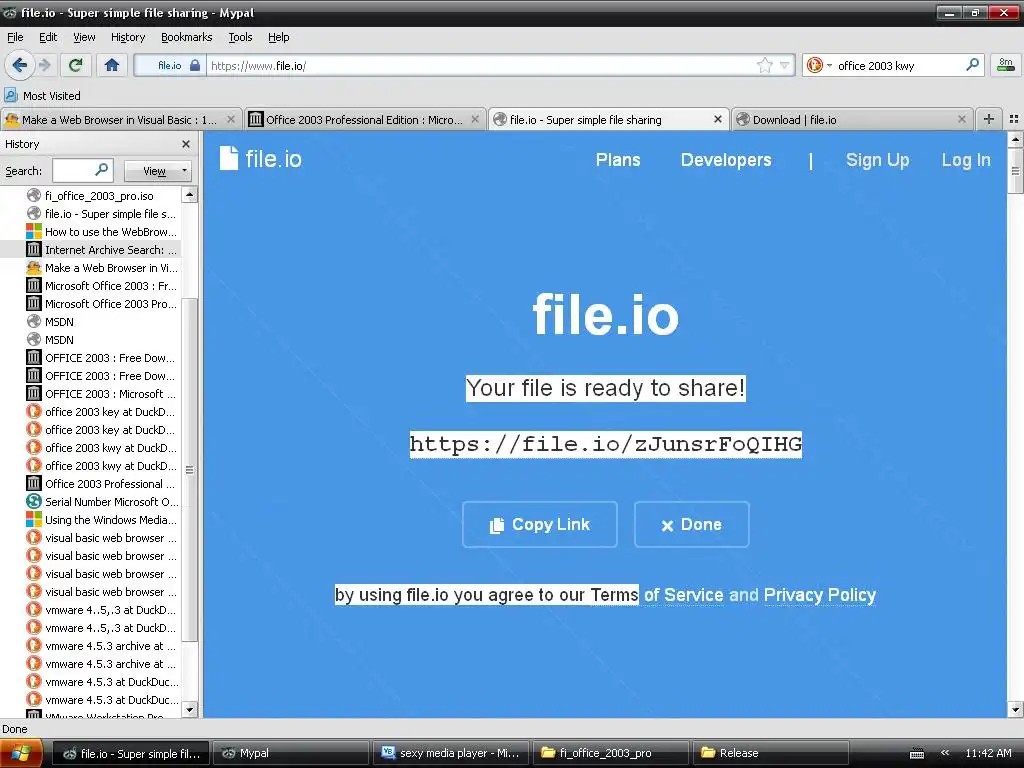Image resolution: width=1024 pixels, height=768 pixels.
Task: Click the file.io logo in page header
Action: 261,159
